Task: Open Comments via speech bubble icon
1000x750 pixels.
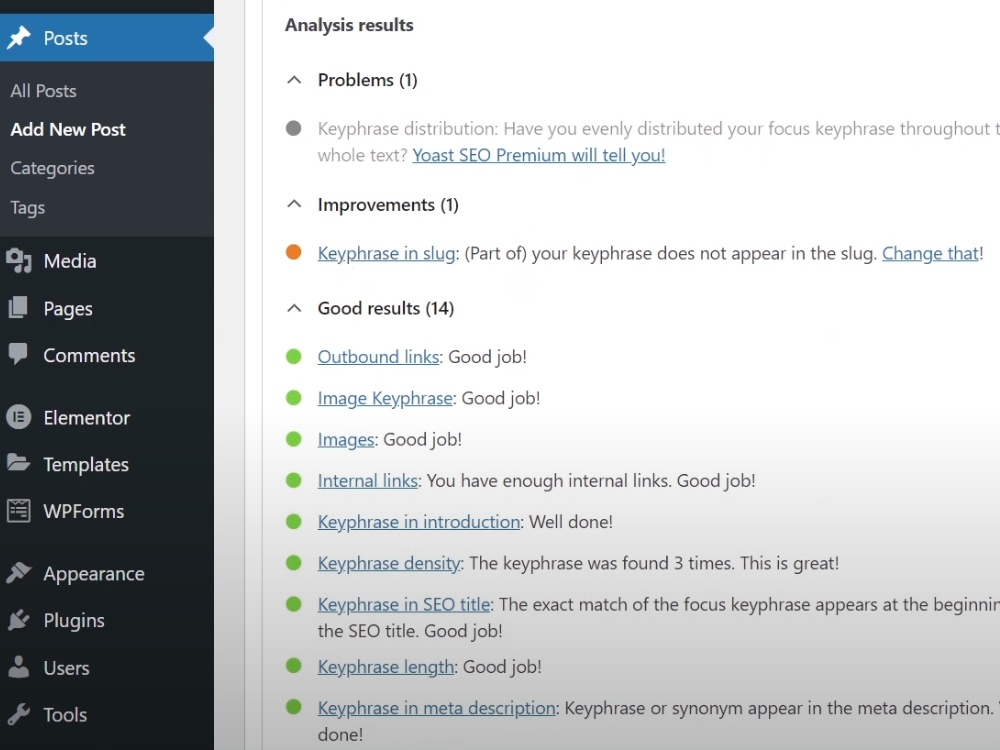Action: point(18,355)
